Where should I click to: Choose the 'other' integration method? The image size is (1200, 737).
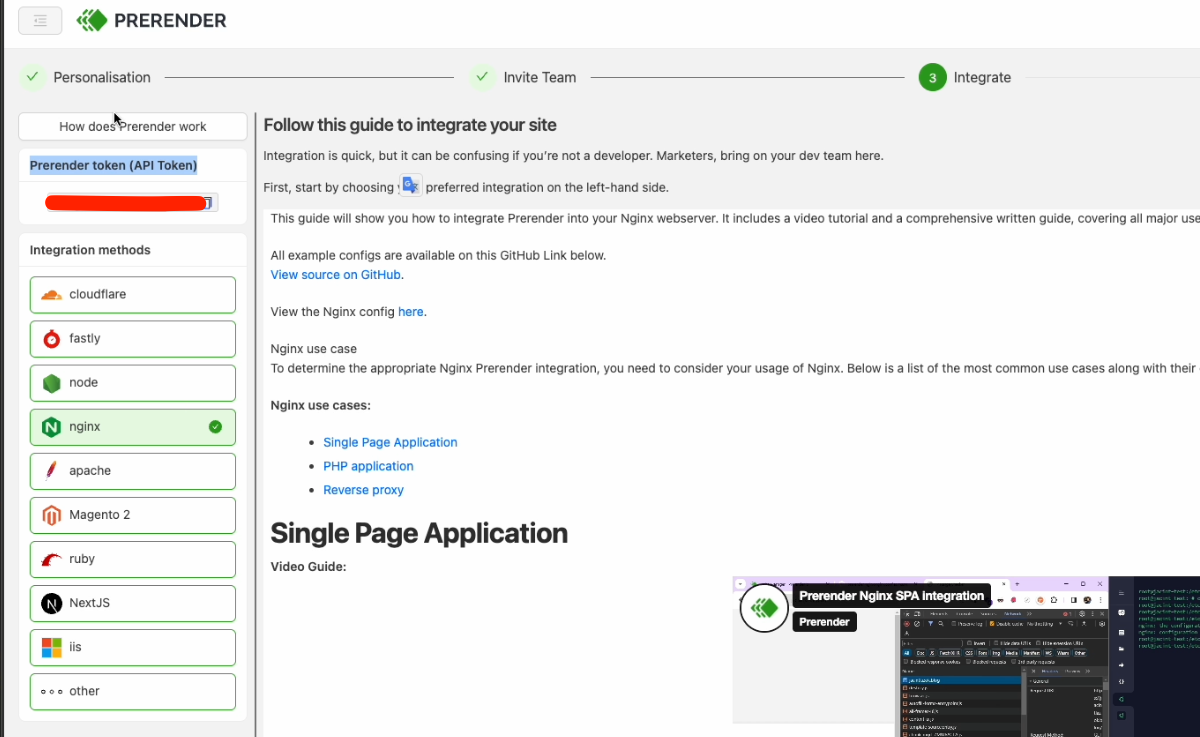tap(133, 691)
